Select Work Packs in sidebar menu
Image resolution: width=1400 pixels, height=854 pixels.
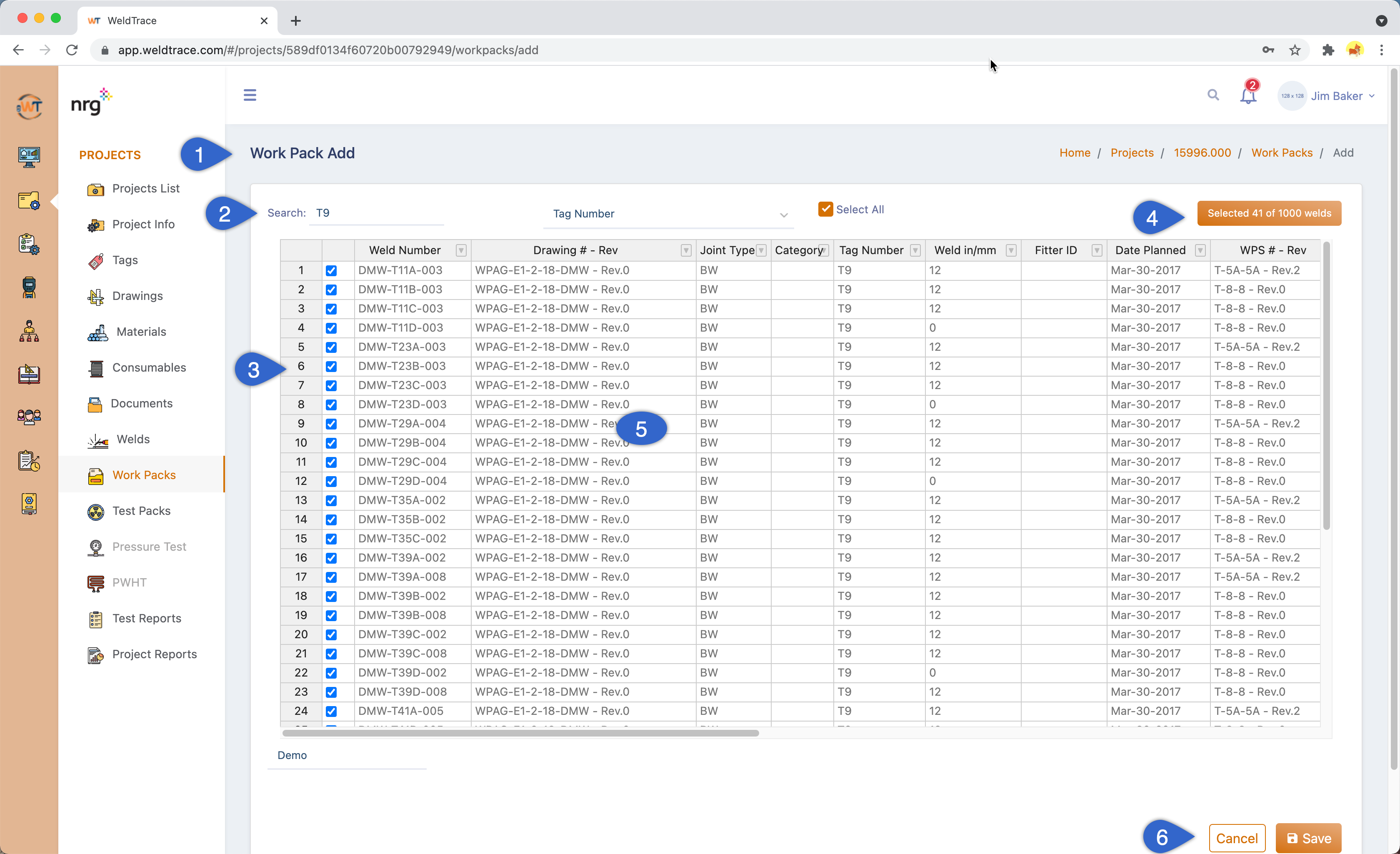tap(144, 475)
